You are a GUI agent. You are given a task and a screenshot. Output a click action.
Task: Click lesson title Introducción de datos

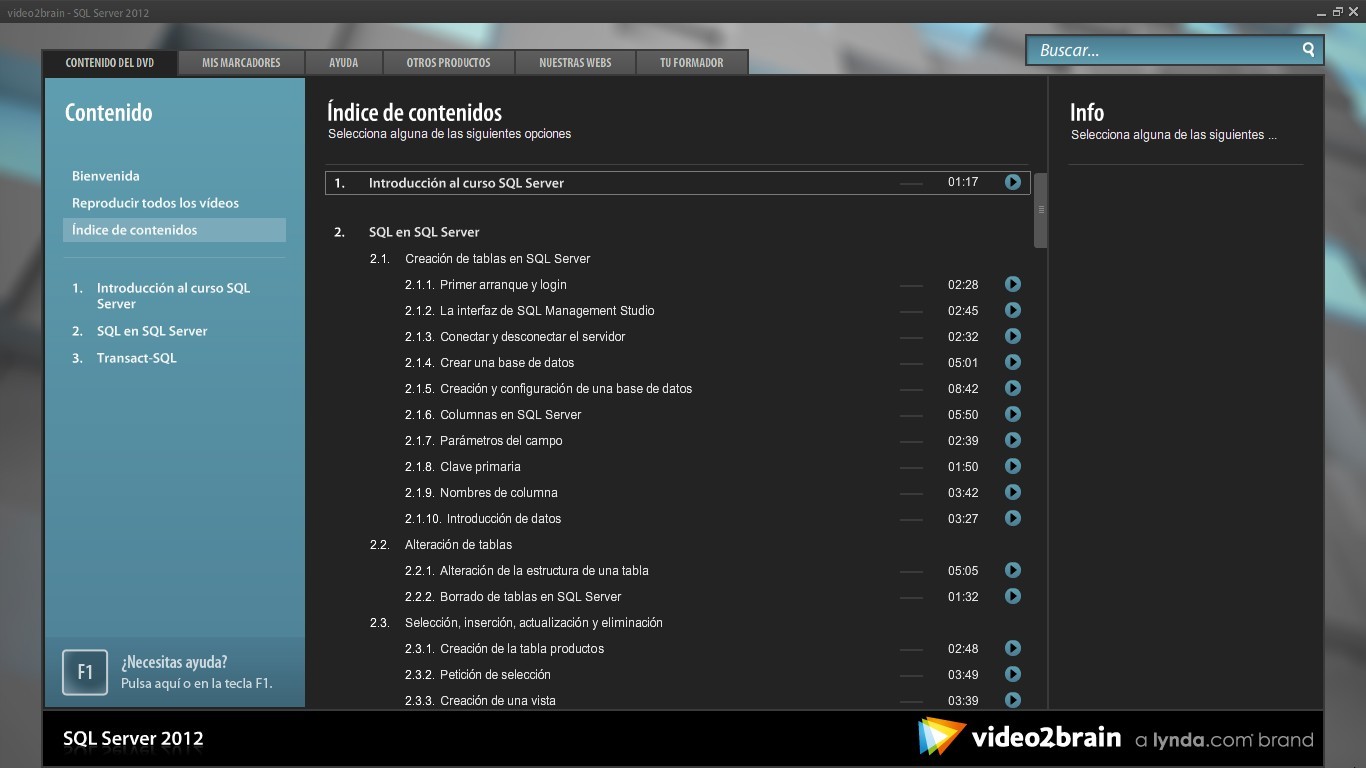click(x=504, y=518)
